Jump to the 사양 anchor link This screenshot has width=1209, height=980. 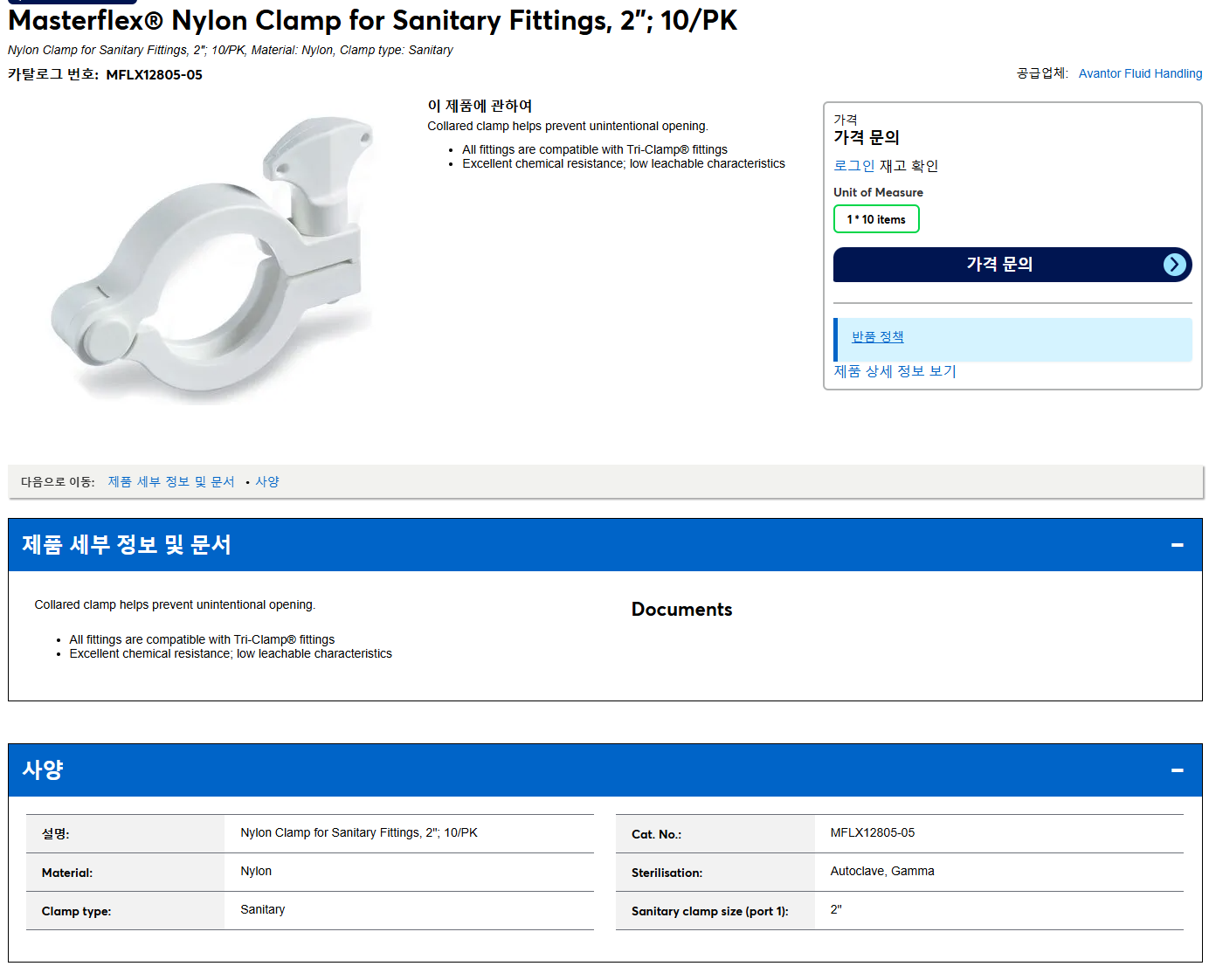[267, 482]
